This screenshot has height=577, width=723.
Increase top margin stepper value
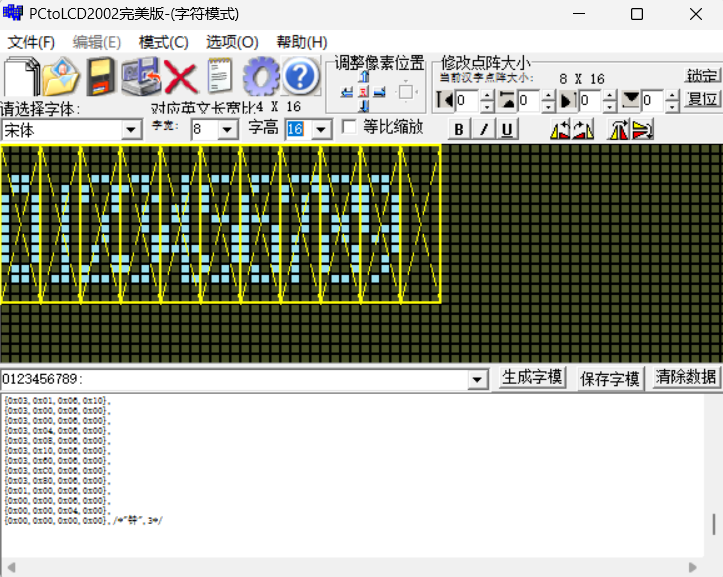[548, 95]
